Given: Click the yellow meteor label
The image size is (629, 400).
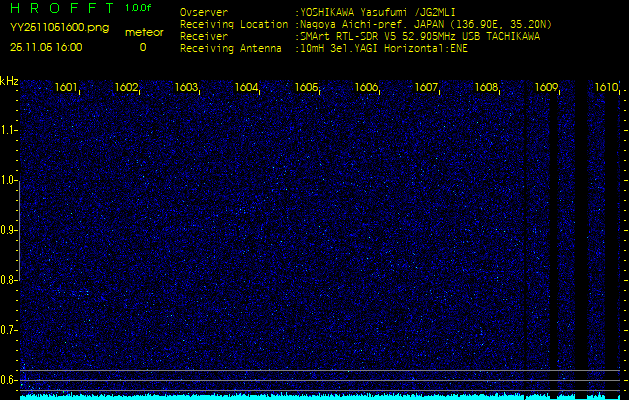Looking at the screenshot, I should 143,32.
